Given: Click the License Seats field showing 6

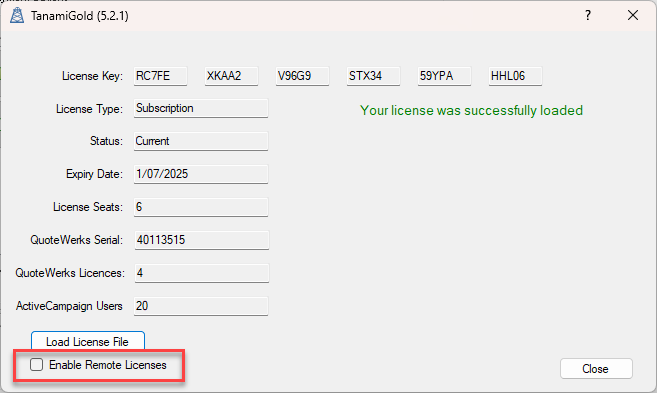Looking at the screenshot, I should pos(201,207).
